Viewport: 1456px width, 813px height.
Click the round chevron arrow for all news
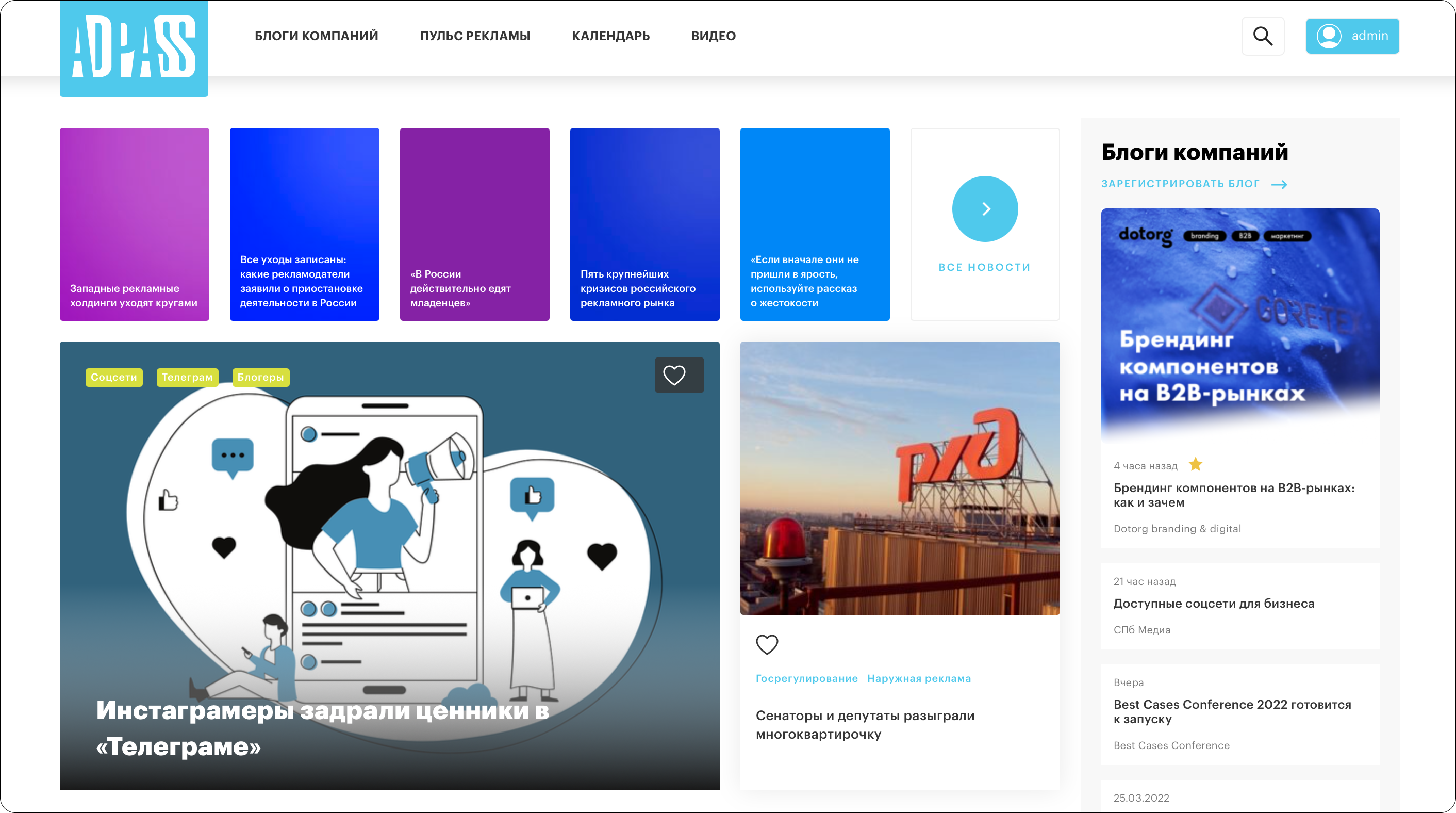[x=985, y=208]
